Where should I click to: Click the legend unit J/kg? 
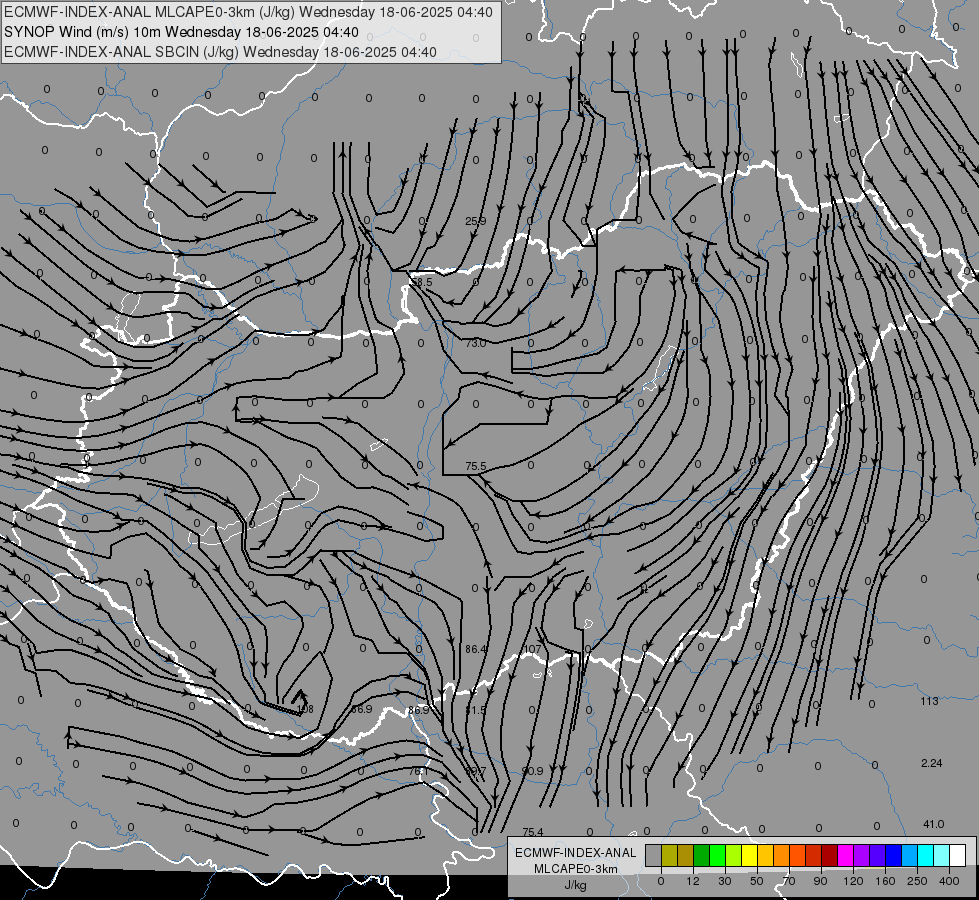(x=575, y=885)
